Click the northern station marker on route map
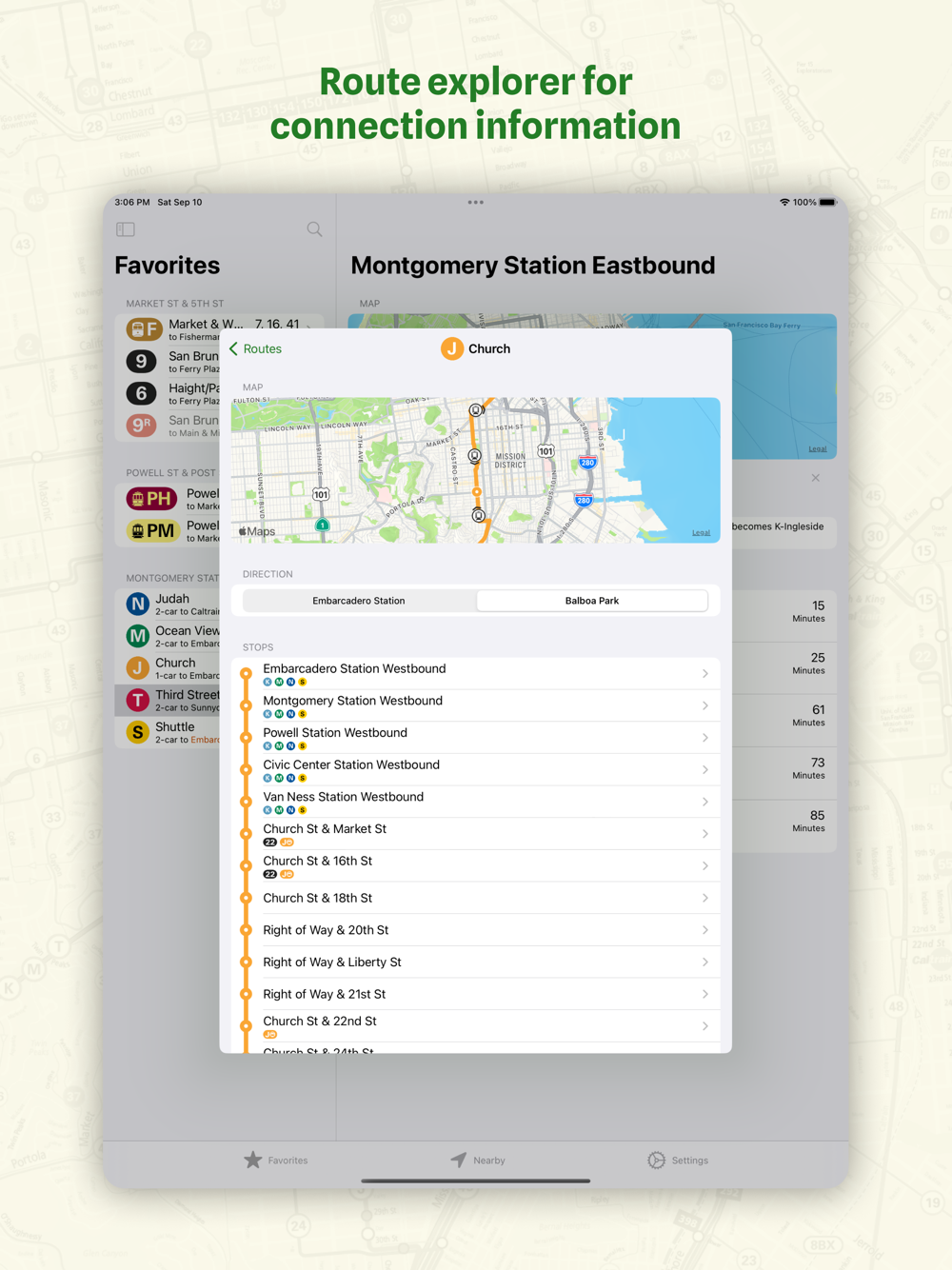This screenshot has height=1270, width=952. click(x=476, y=410)
